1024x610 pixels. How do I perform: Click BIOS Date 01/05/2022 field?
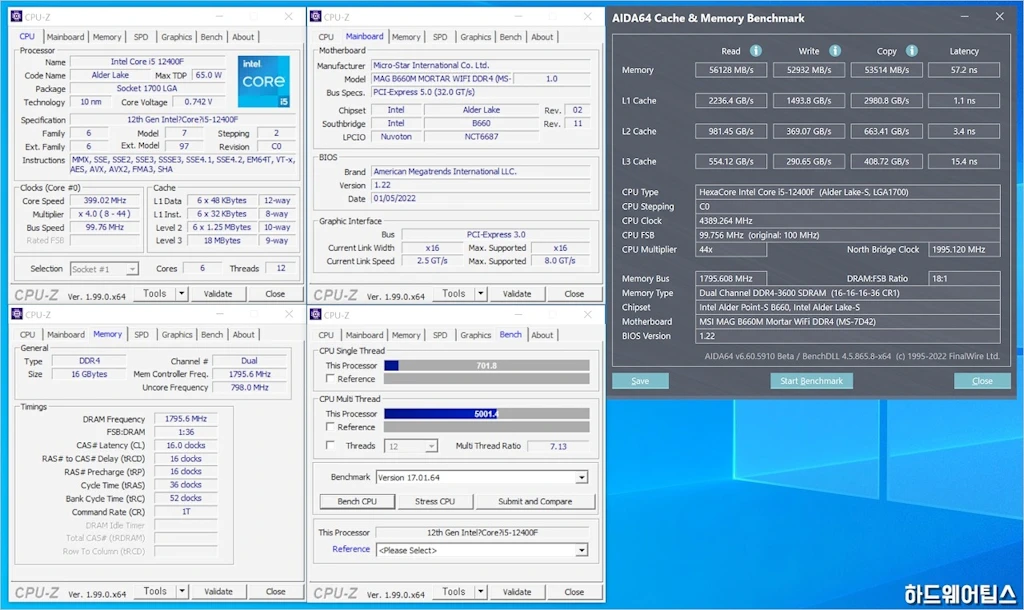(481, 199)
